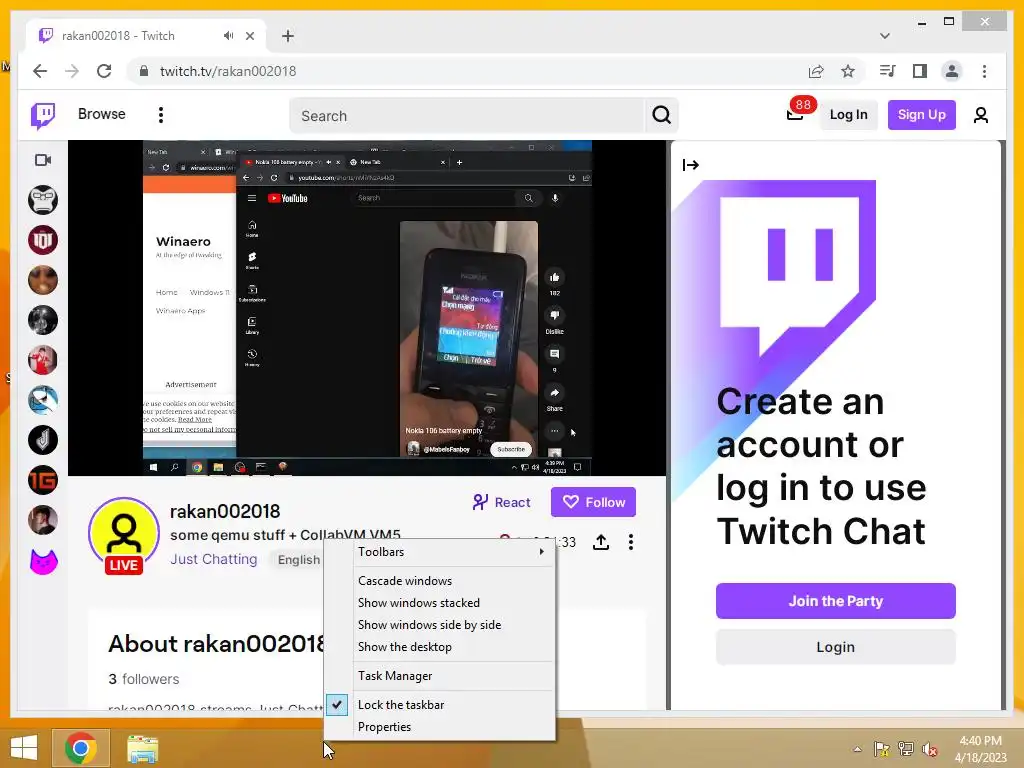This screenshot has width=1024, height=768.
Task: Open the Chrome profile avatar
Action: point(952,71)
